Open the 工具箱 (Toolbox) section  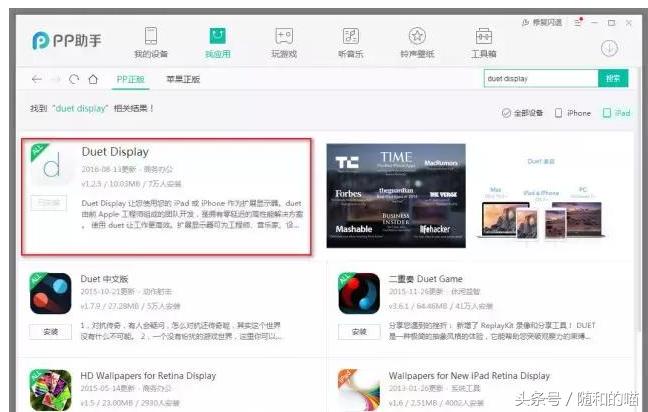pyautogui.click(x=484, y=42)
